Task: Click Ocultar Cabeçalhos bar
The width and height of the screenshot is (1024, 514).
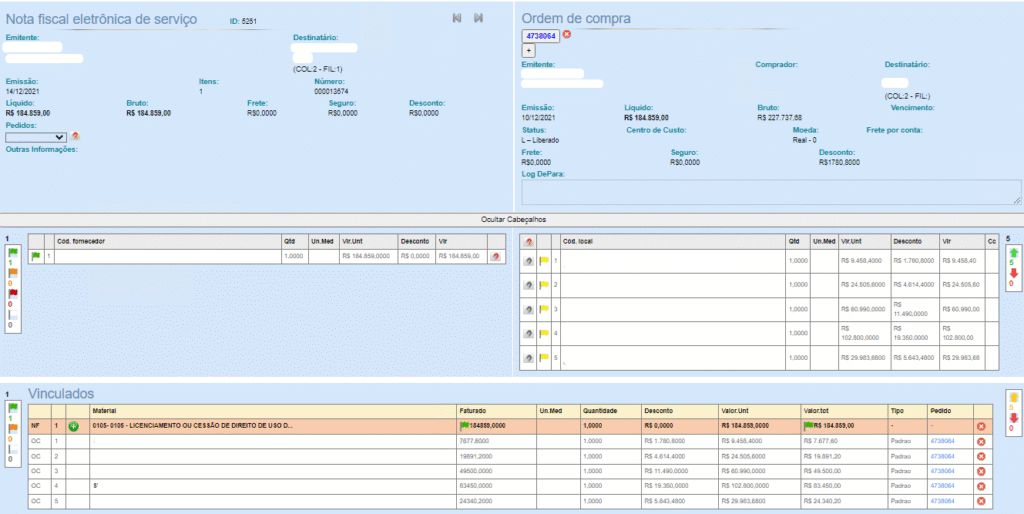Action: point(511,219)
